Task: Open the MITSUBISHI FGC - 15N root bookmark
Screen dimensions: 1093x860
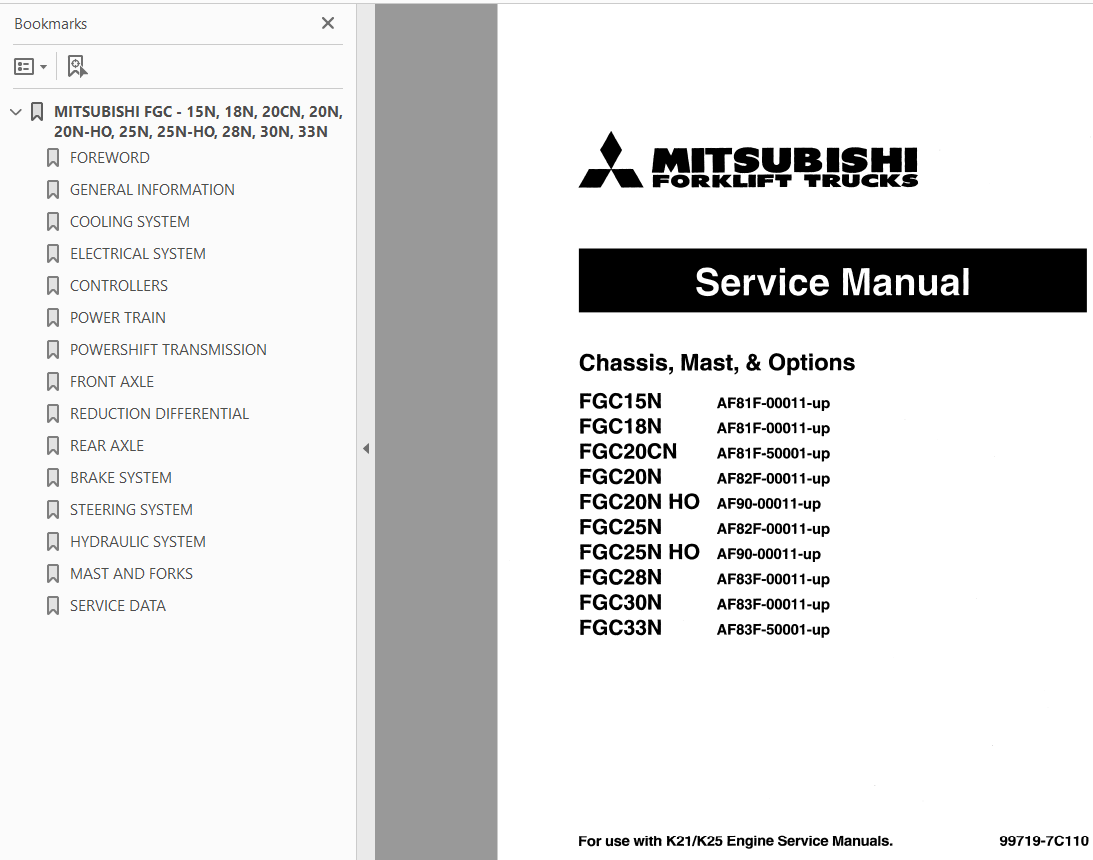Action: click(x=198, y=121)
